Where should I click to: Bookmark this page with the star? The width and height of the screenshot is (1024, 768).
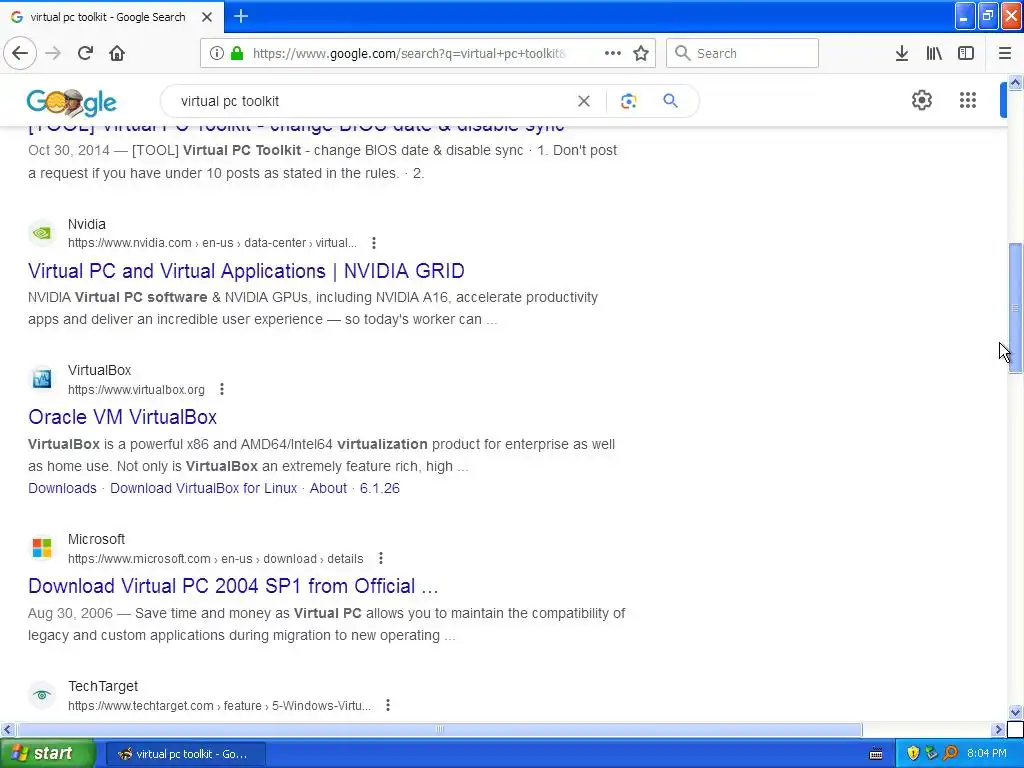pos(641,54)
